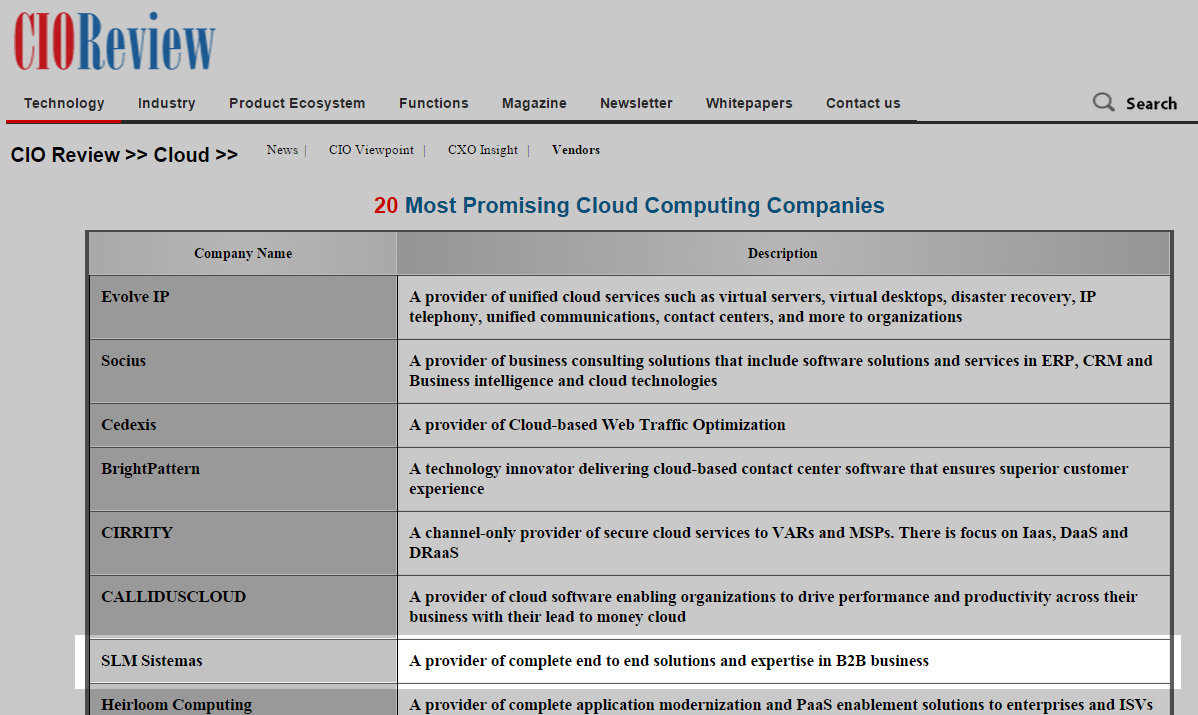The width and height of the screenshot is (1198, 715).
Task: Click the Cedexis Web Traffic Optimization description
Action: 597,425
